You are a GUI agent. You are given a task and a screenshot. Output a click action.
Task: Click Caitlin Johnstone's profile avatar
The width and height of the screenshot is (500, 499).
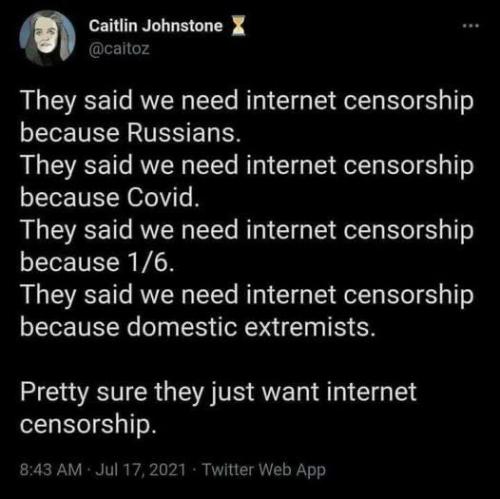(x=47, y=37)
